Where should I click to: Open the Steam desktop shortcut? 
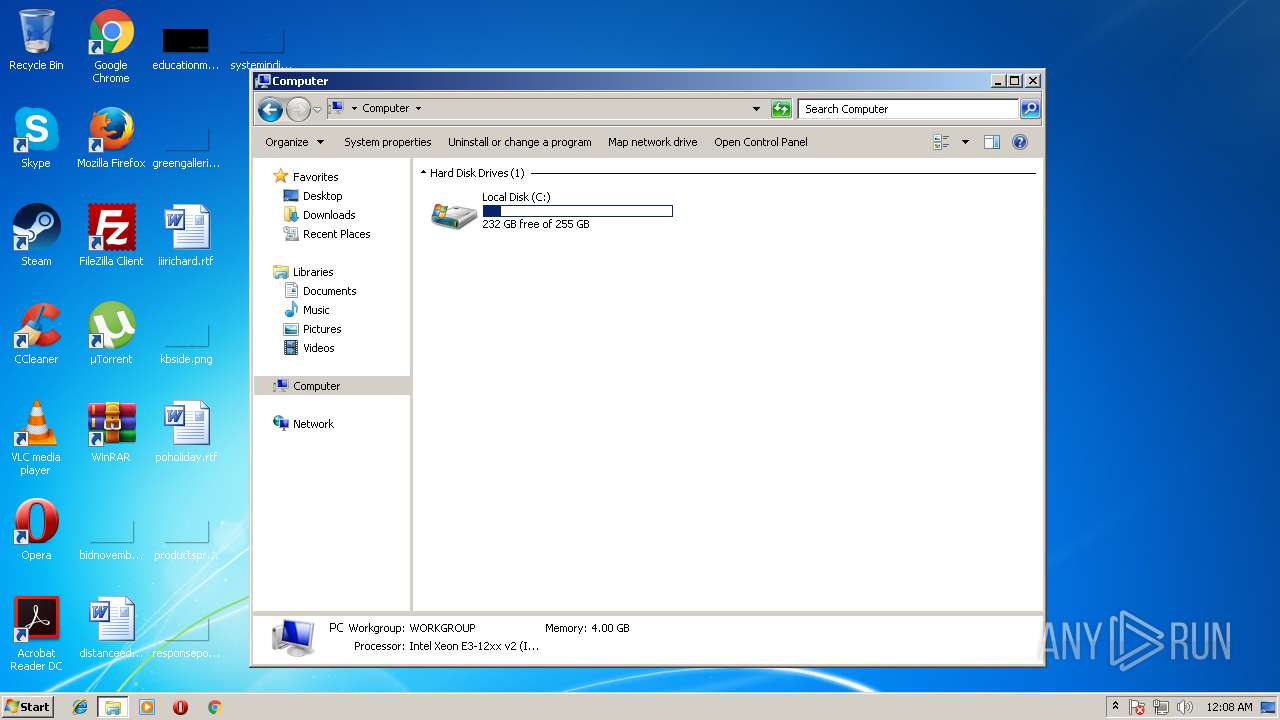(36, 236)
